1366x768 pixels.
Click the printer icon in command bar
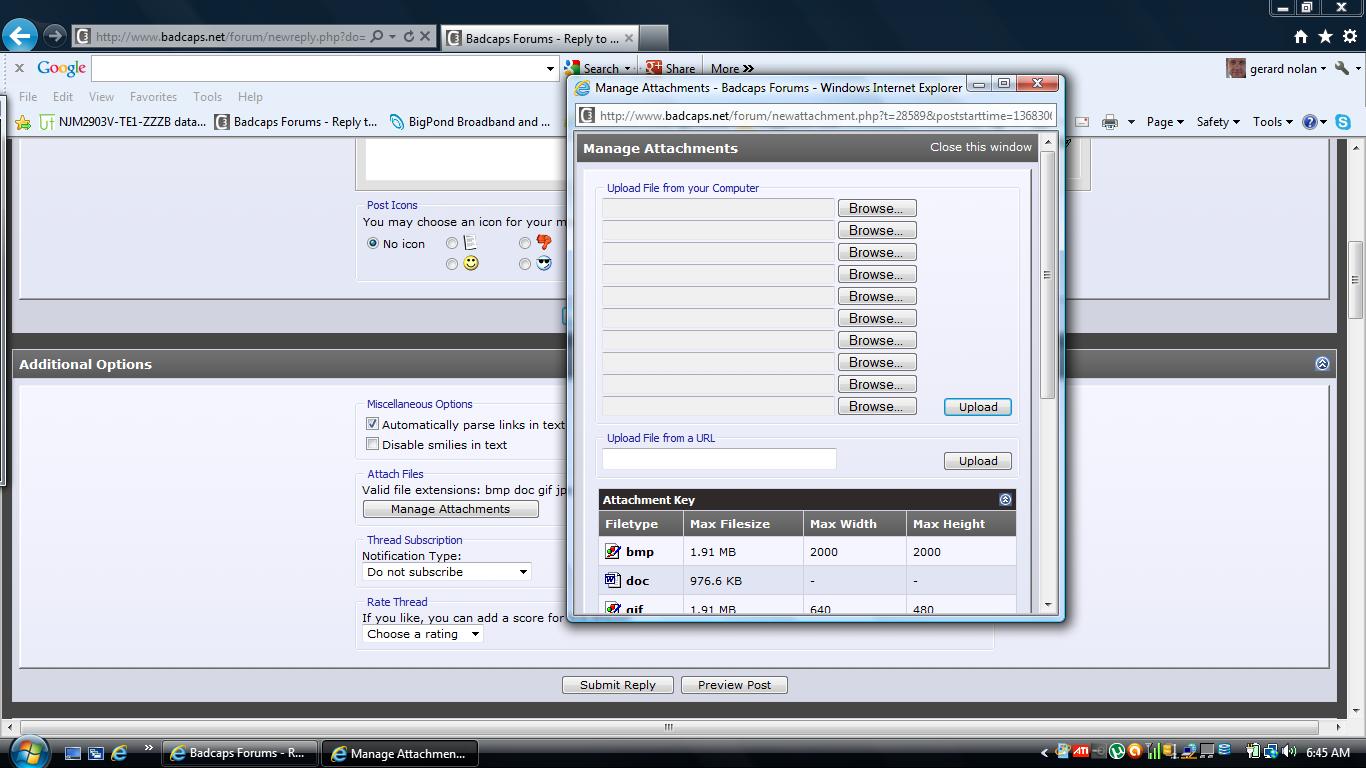coord(1110,122)
